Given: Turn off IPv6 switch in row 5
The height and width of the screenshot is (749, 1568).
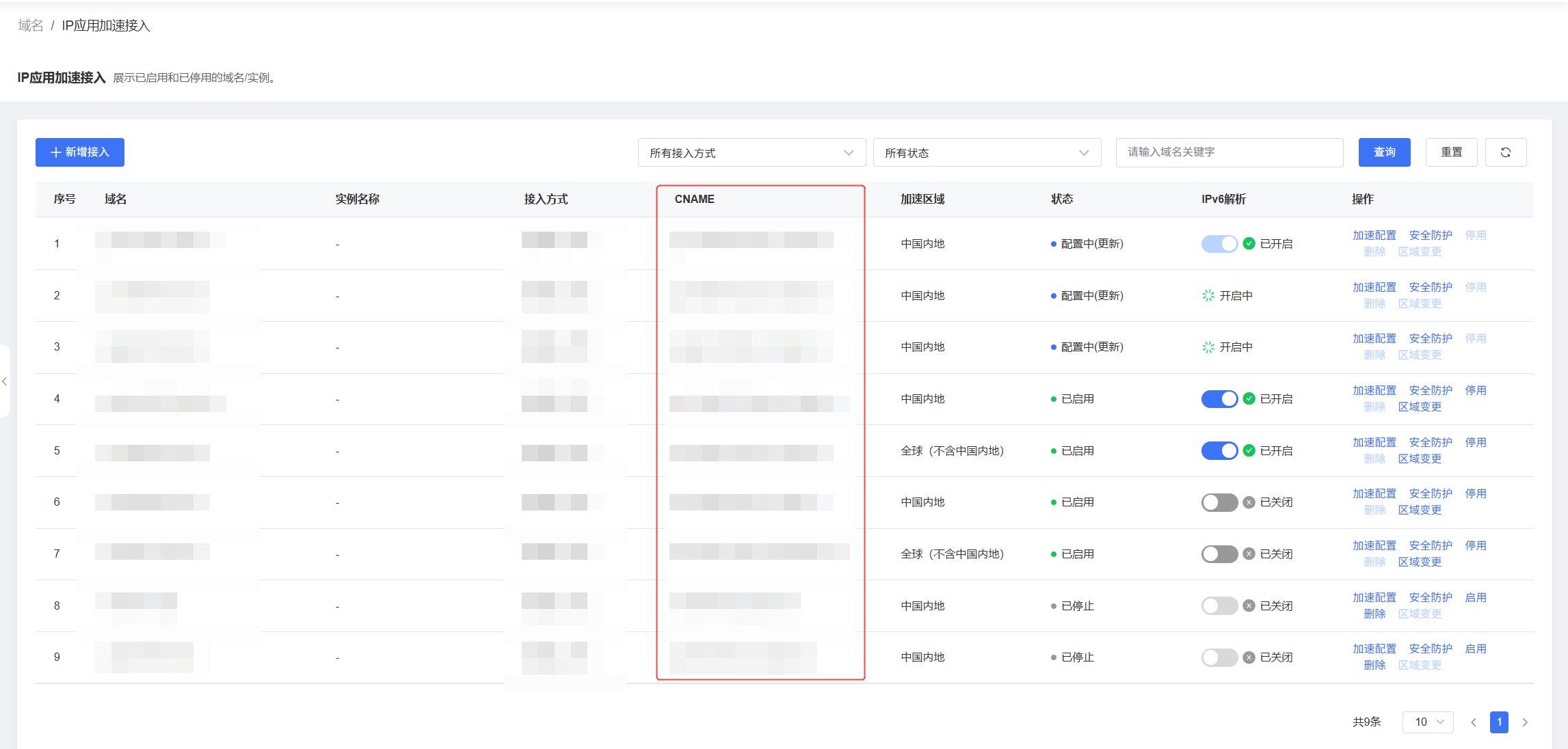Looking at the screenshot, I should coord(1220,450).
